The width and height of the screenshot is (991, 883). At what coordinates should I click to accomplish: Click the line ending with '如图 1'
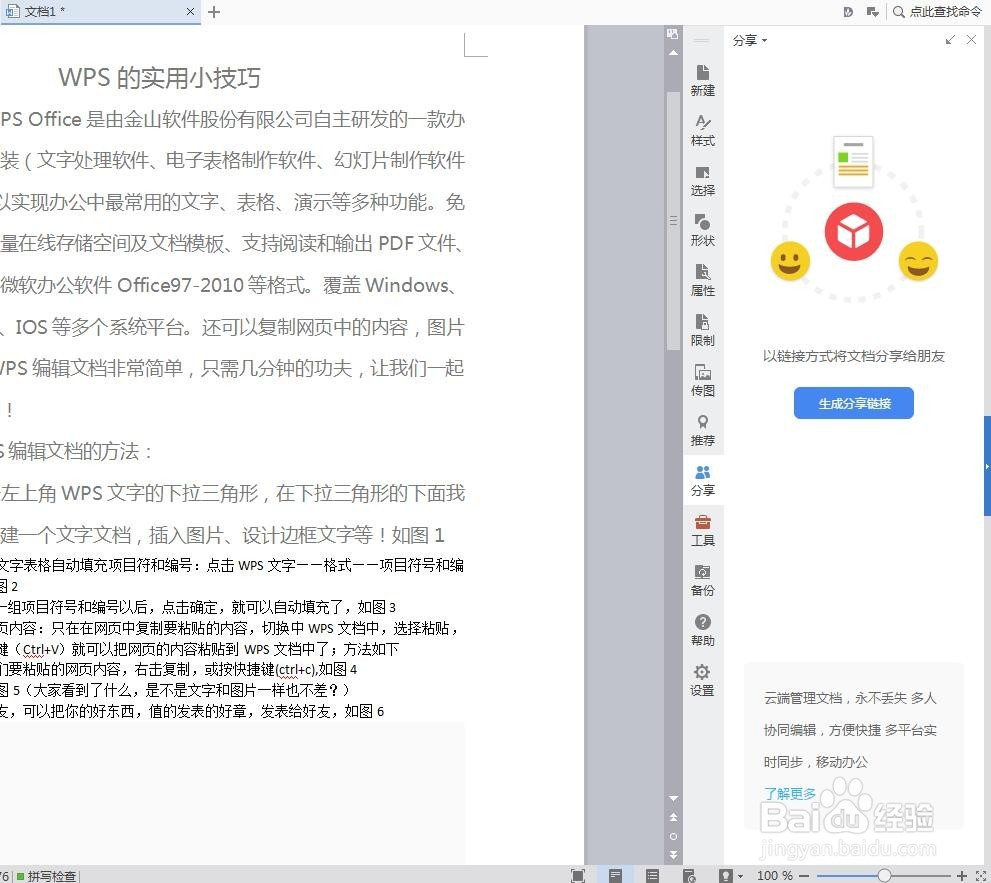[222, 535]
